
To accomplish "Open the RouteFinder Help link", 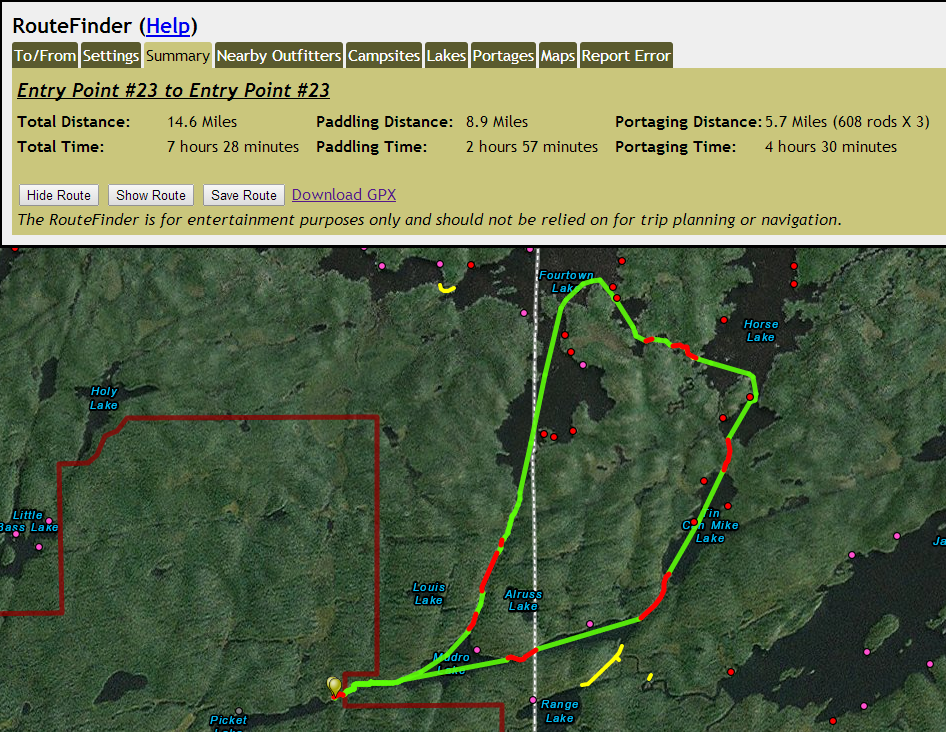I will pyautogui.click(x=167, y=26).
